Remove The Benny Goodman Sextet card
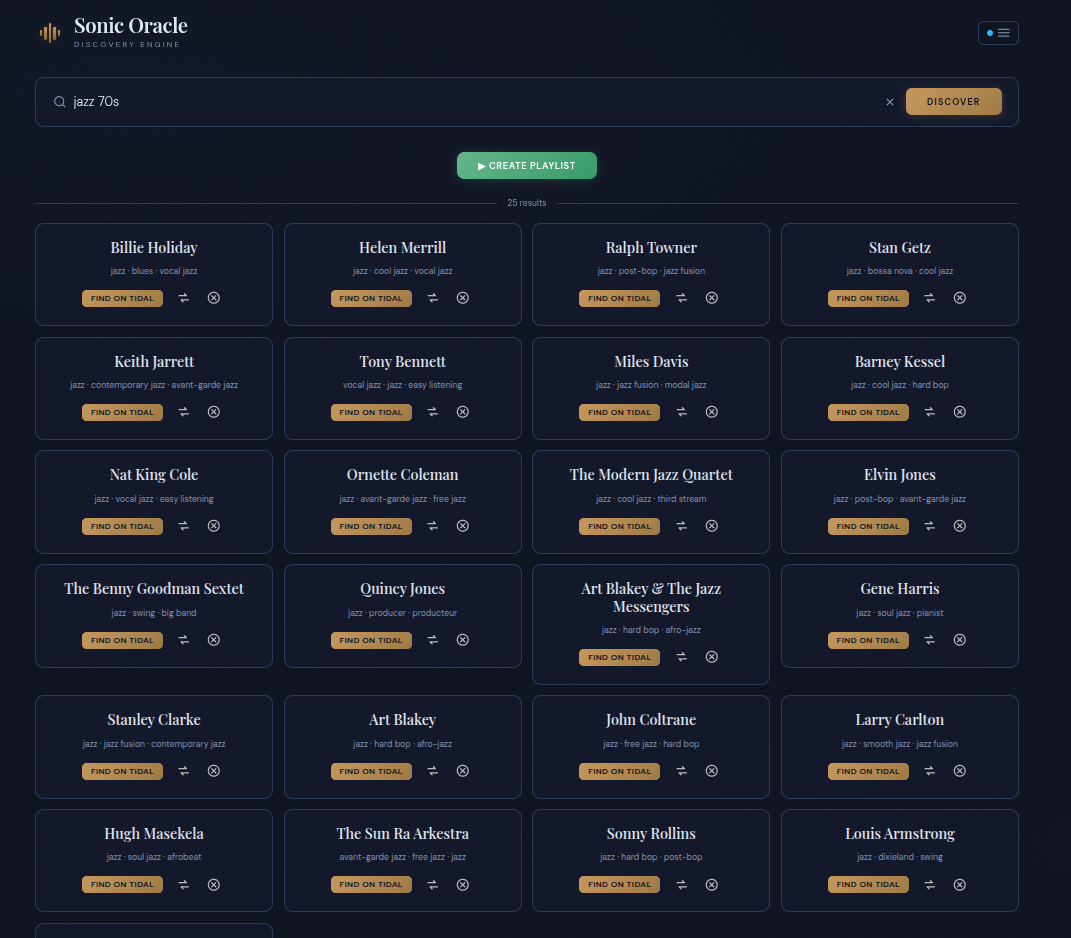 click(x=214, y=640)
